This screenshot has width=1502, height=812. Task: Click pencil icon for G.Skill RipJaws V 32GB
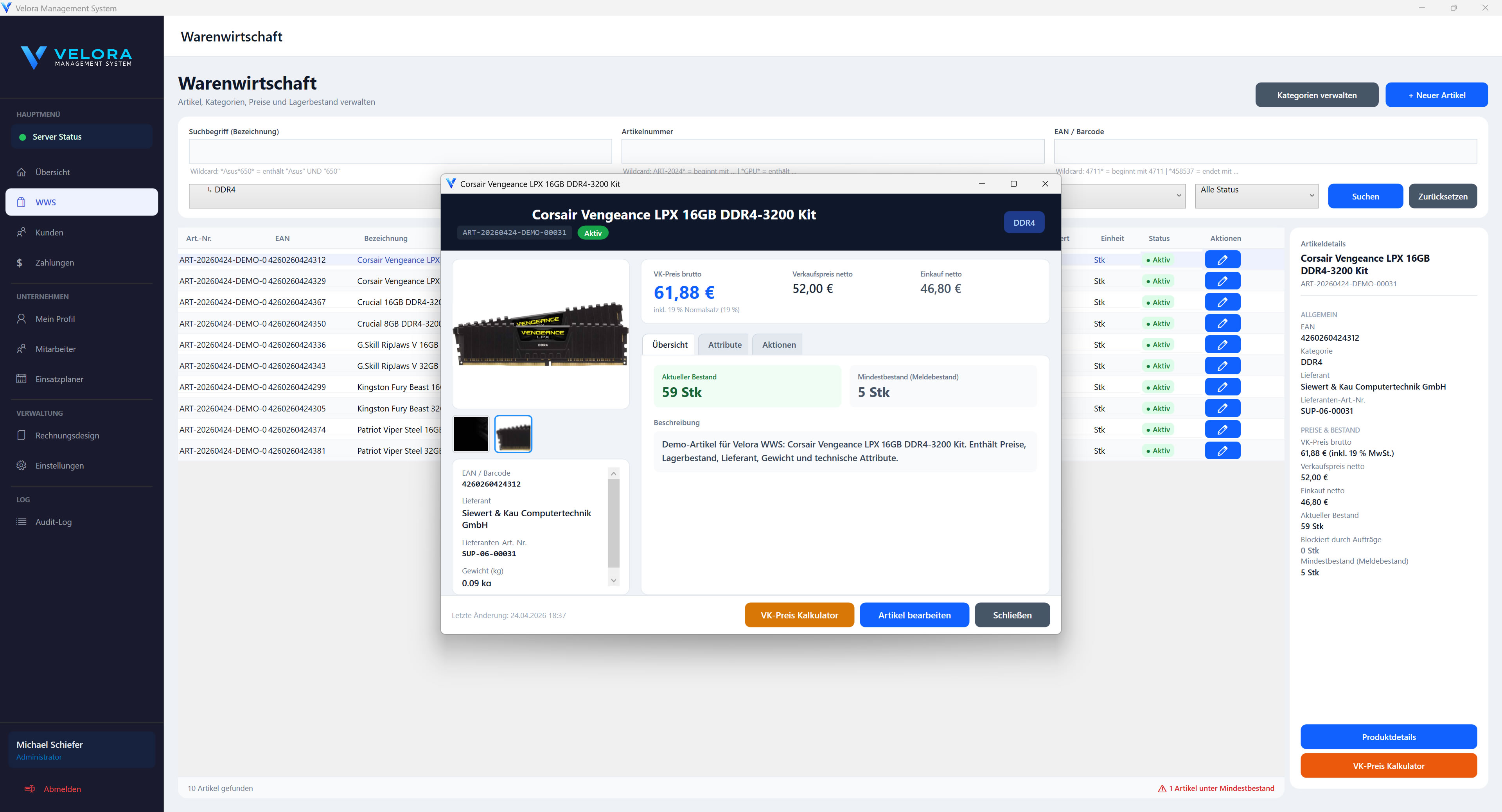pos(1223,365)
